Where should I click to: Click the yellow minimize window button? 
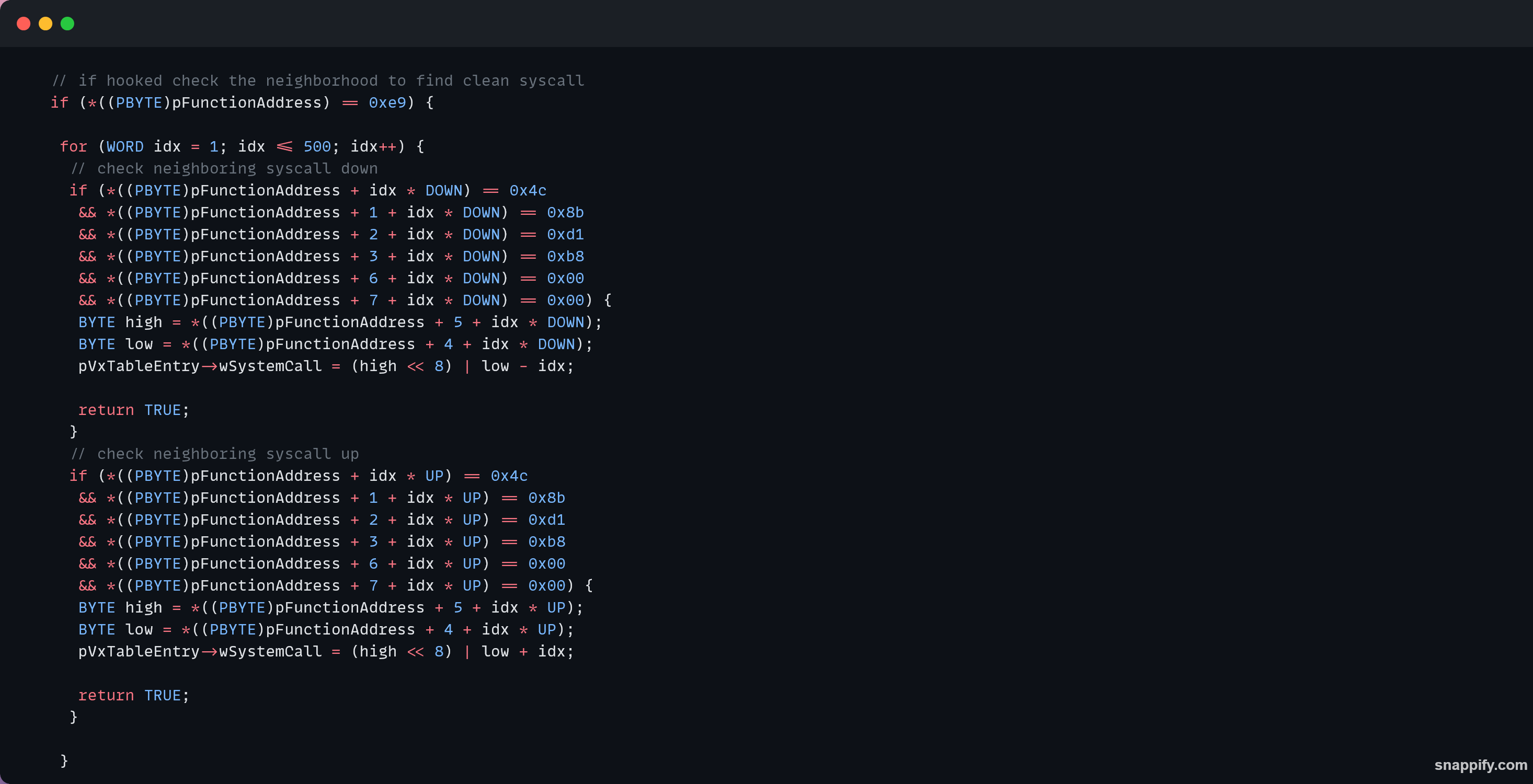coord(45,23)
